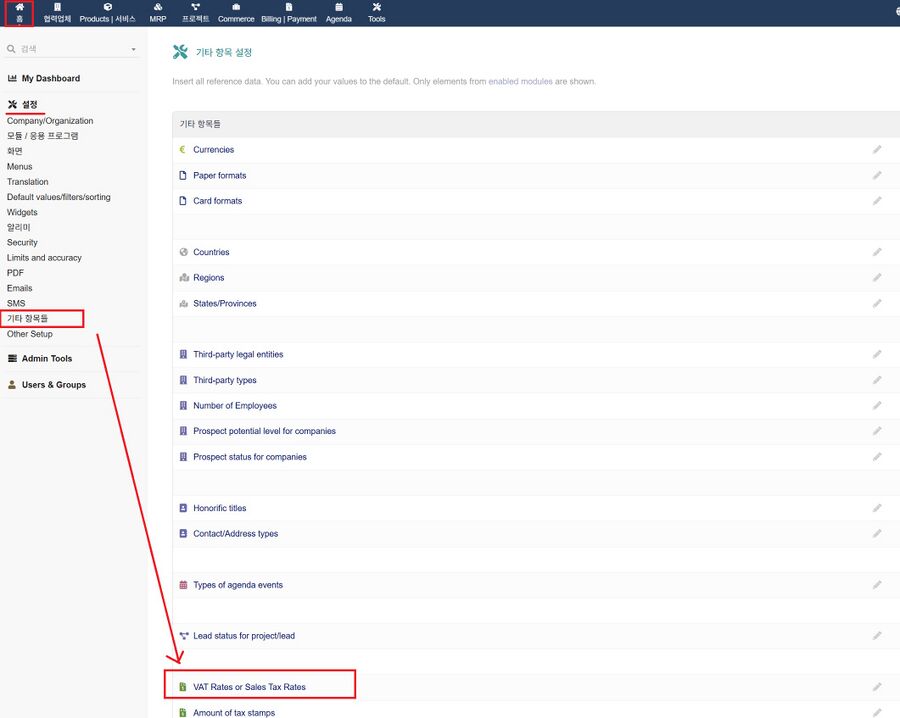Expand Admin Tools in sidebar
This screenshot has width=900, height=718.
tap(46, 359)
